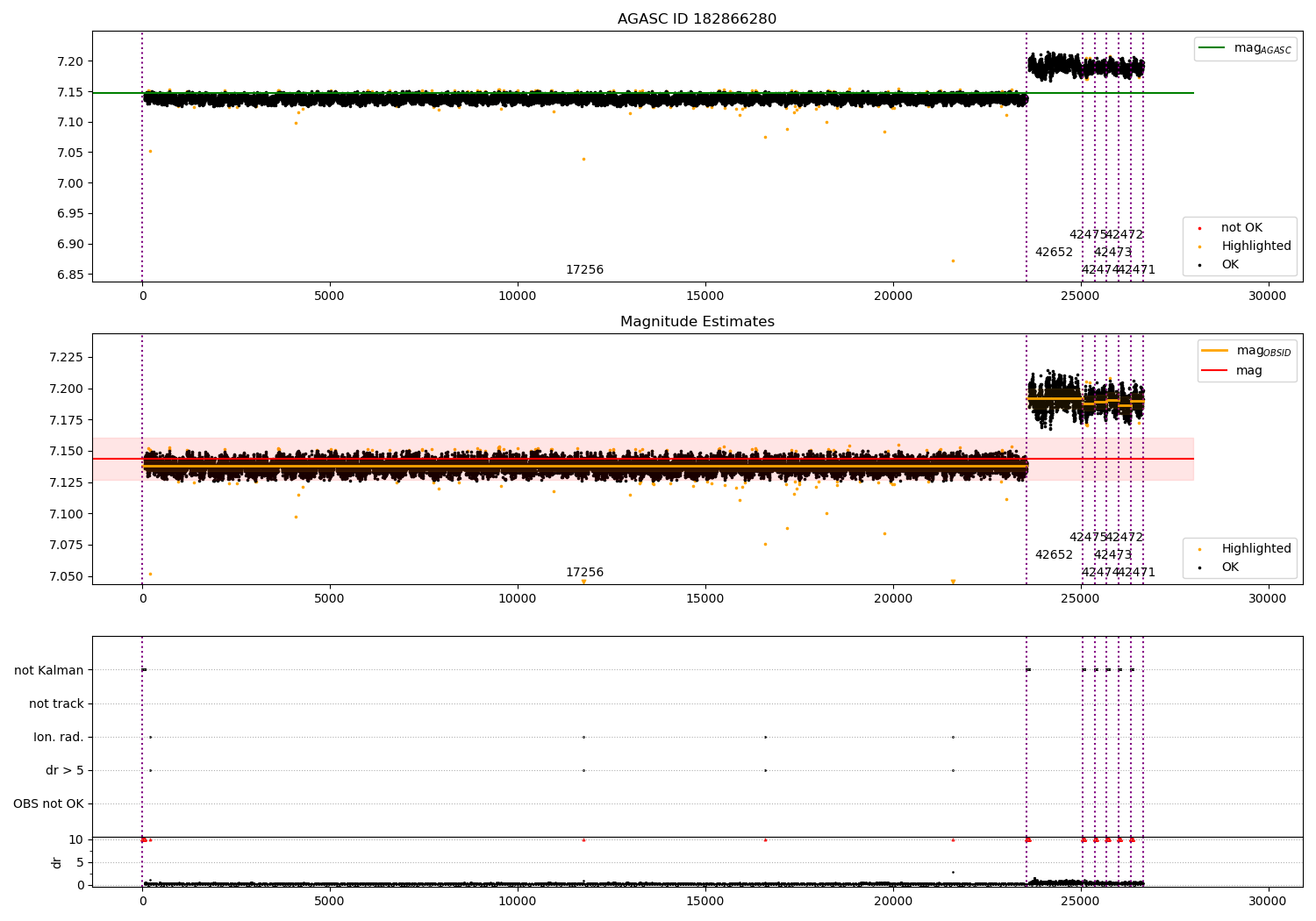Click OBSID label 42471 in top plot
This screenshot has height=921, width=1316.
1136,270
